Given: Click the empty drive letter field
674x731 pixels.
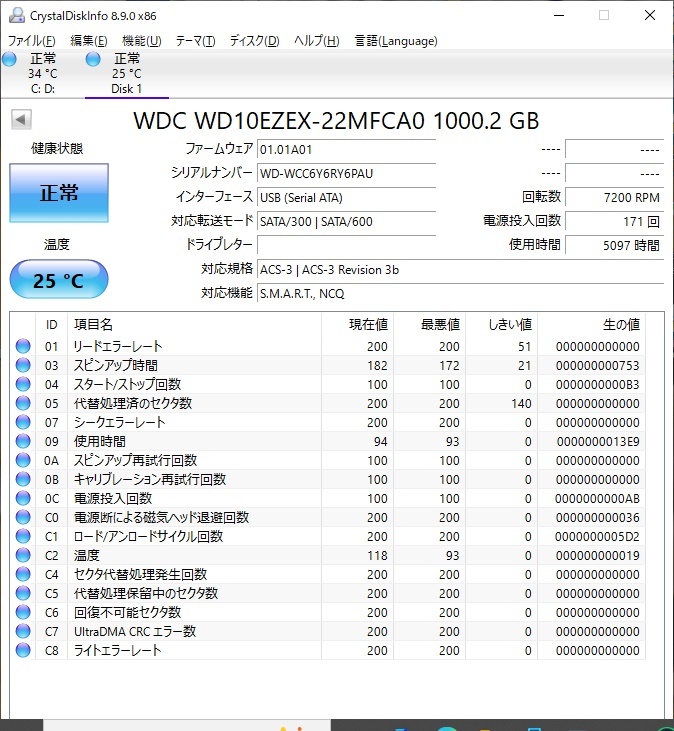Looking at the screenshot, I should point(346,245).
